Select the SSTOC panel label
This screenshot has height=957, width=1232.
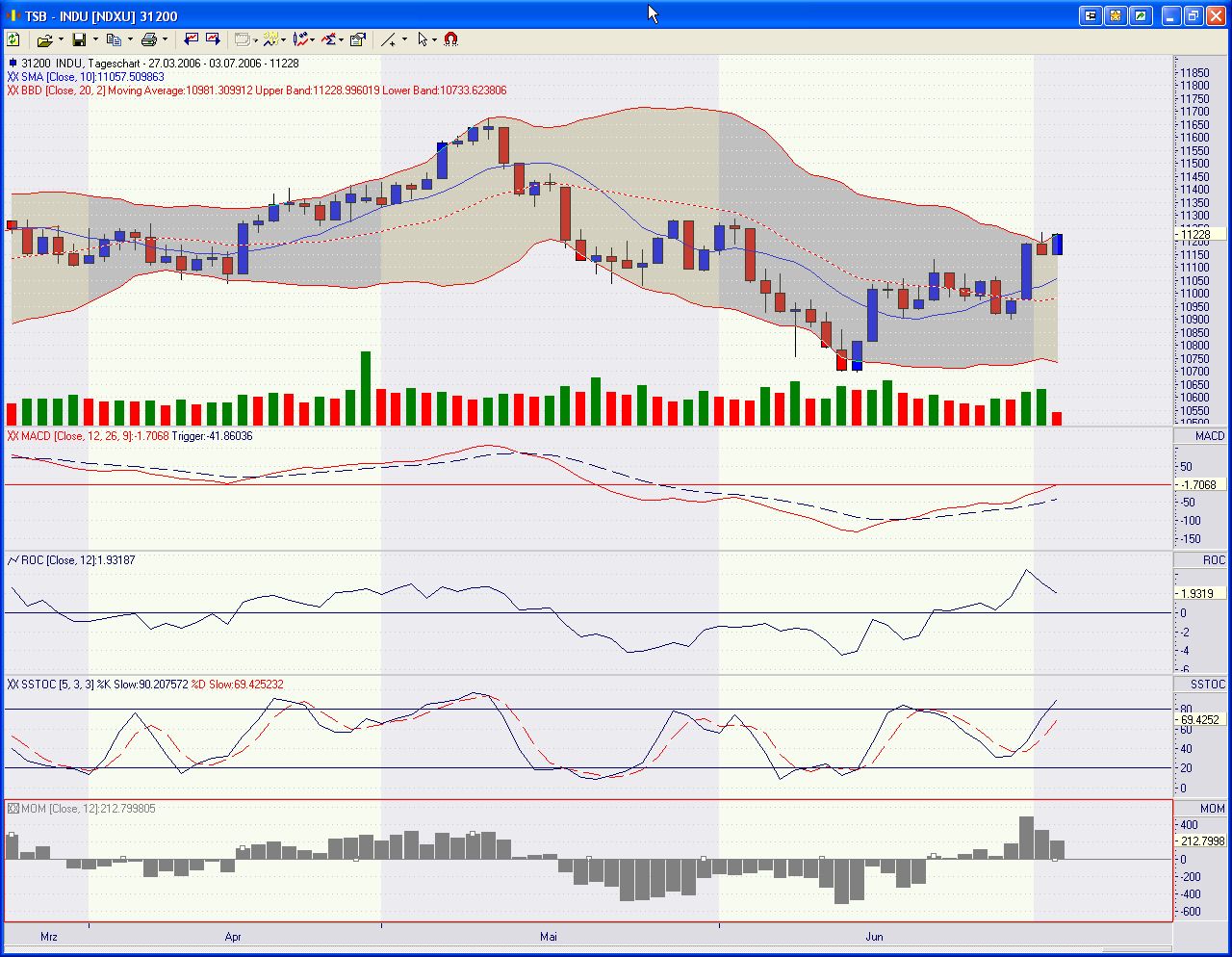click(1208, 682)
